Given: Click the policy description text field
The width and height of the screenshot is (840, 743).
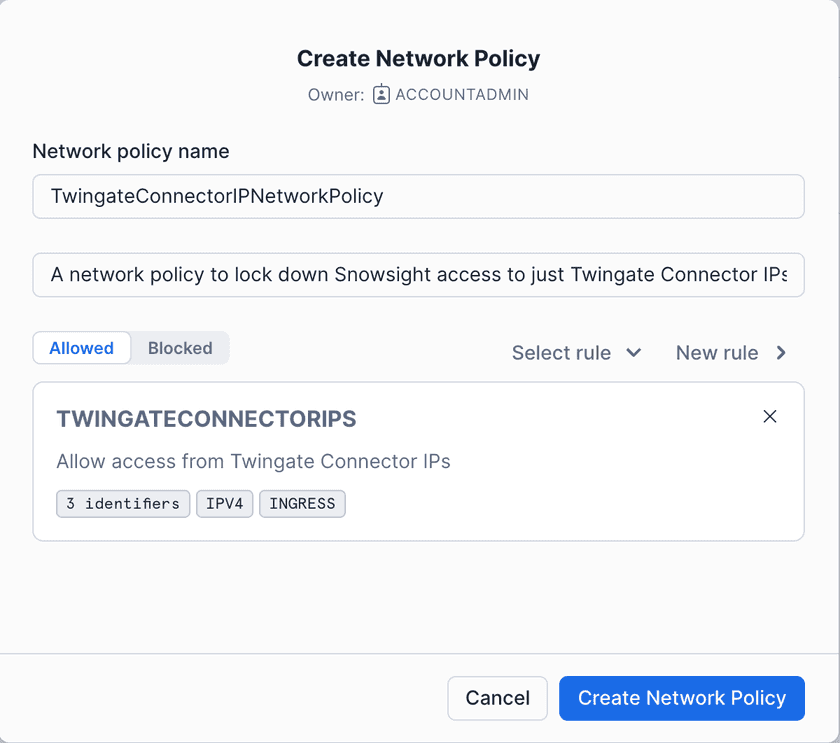Looking at the screenshot, I should tap(418, 275).
